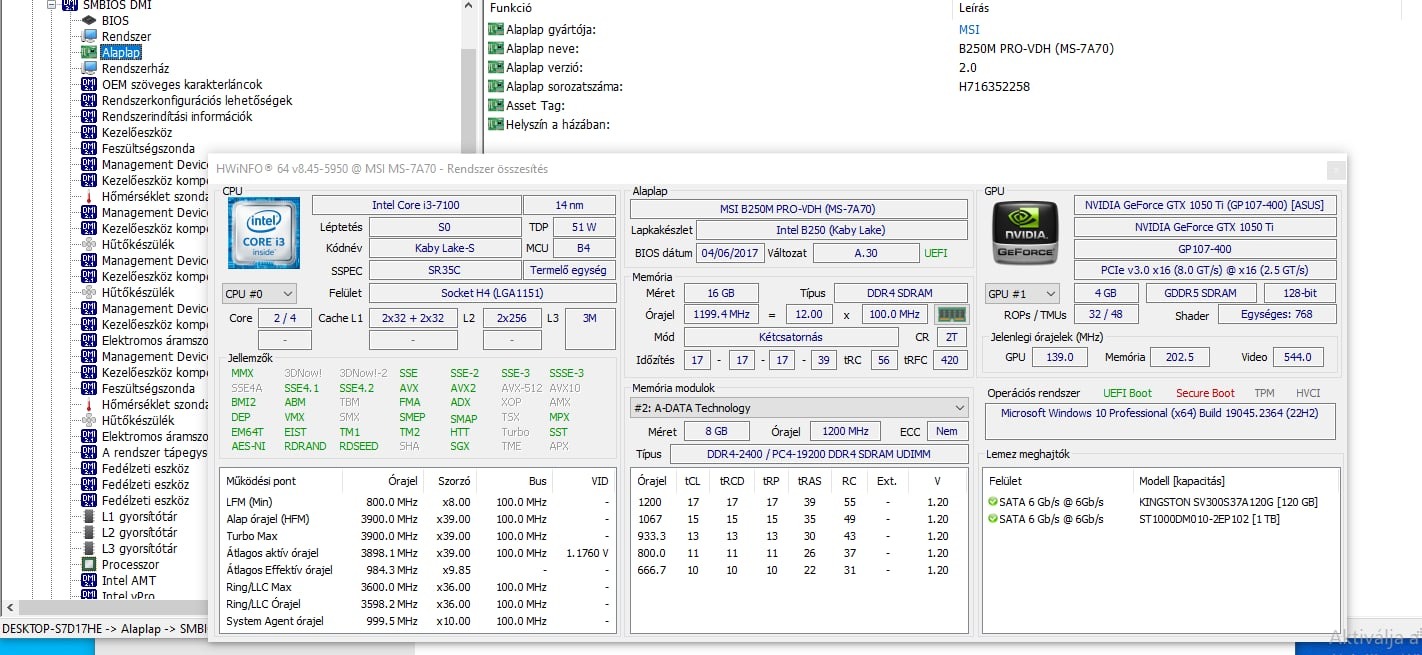1422x655 pixels.
Task: Click DMI icon of Rendszerkonfigurációs lehetőségek
Action: pyautogui.click(x=90, y=100)
